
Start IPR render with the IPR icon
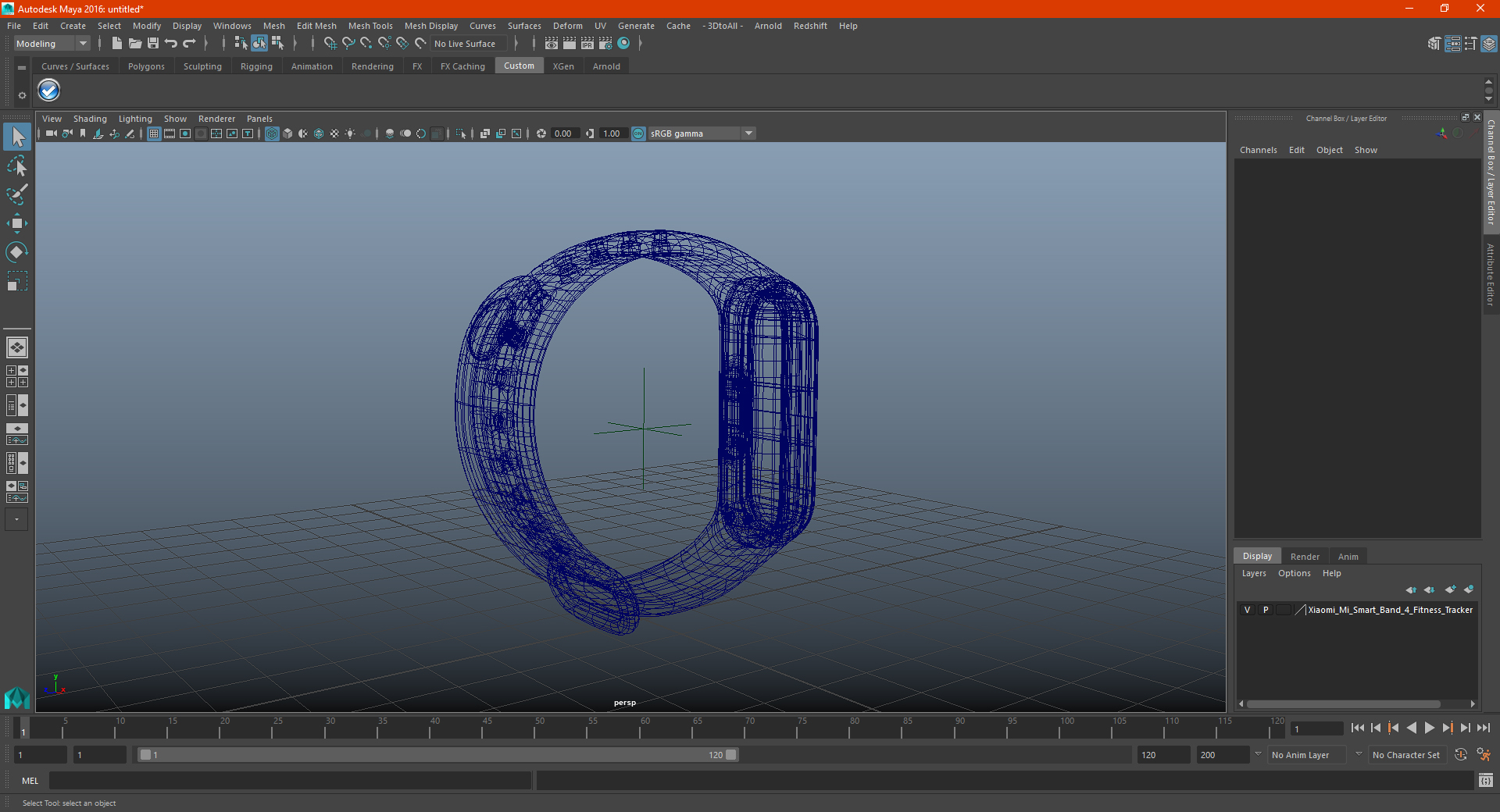coord(587,44)
